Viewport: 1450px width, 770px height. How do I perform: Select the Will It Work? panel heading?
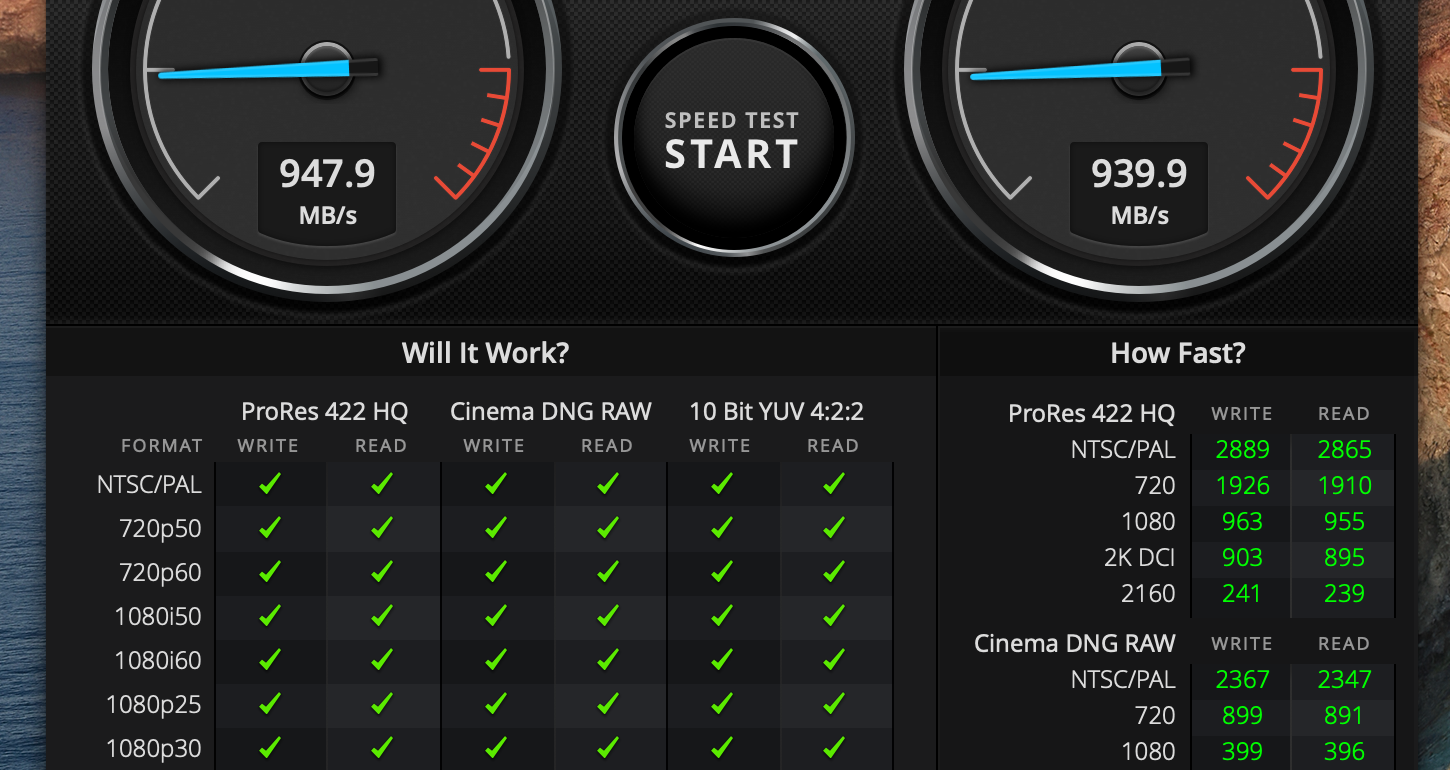click(486, 353)
